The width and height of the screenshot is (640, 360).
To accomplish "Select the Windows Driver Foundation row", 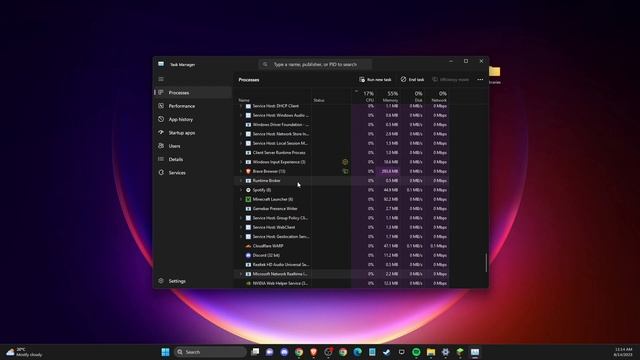I will coord(342,124).
